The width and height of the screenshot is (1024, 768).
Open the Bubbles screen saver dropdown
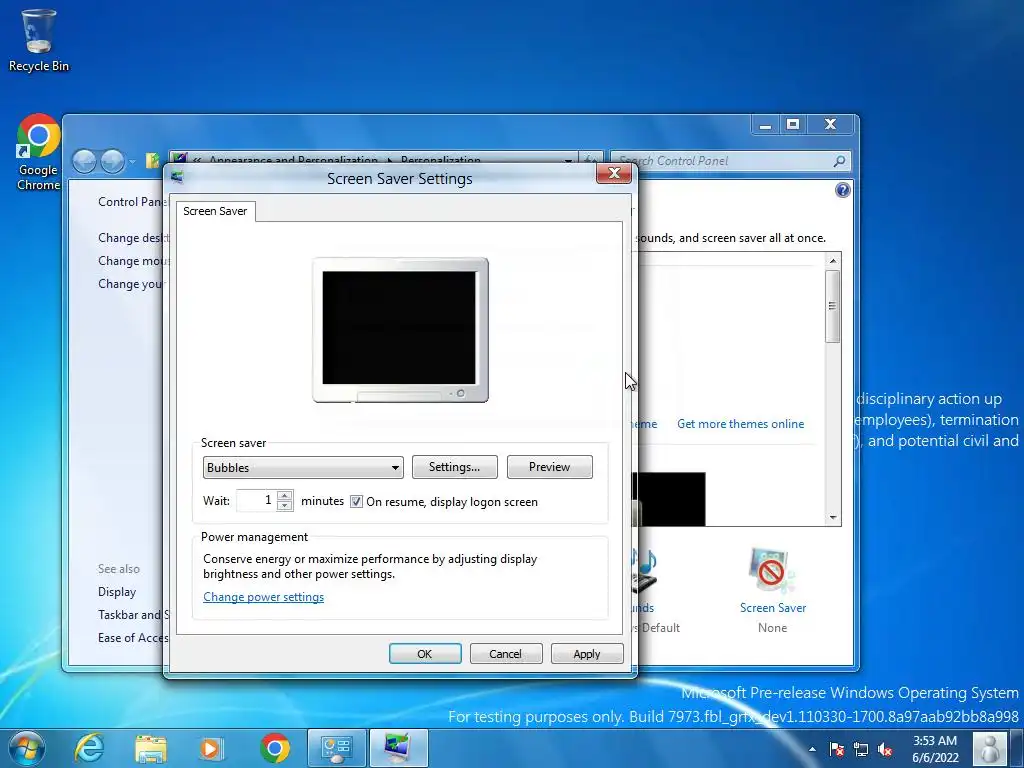click(303, 468)
